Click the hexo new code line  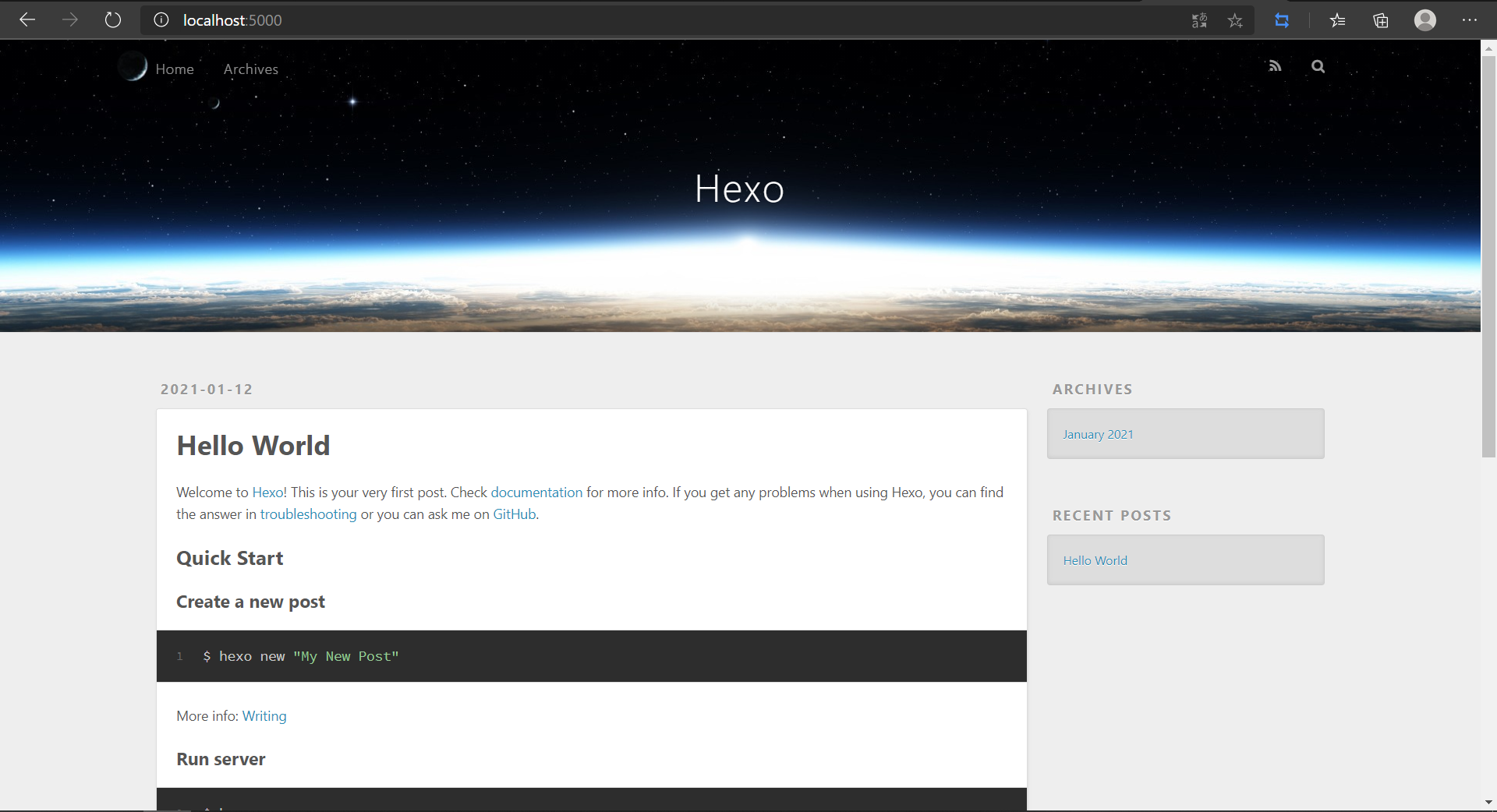point(301,656)
